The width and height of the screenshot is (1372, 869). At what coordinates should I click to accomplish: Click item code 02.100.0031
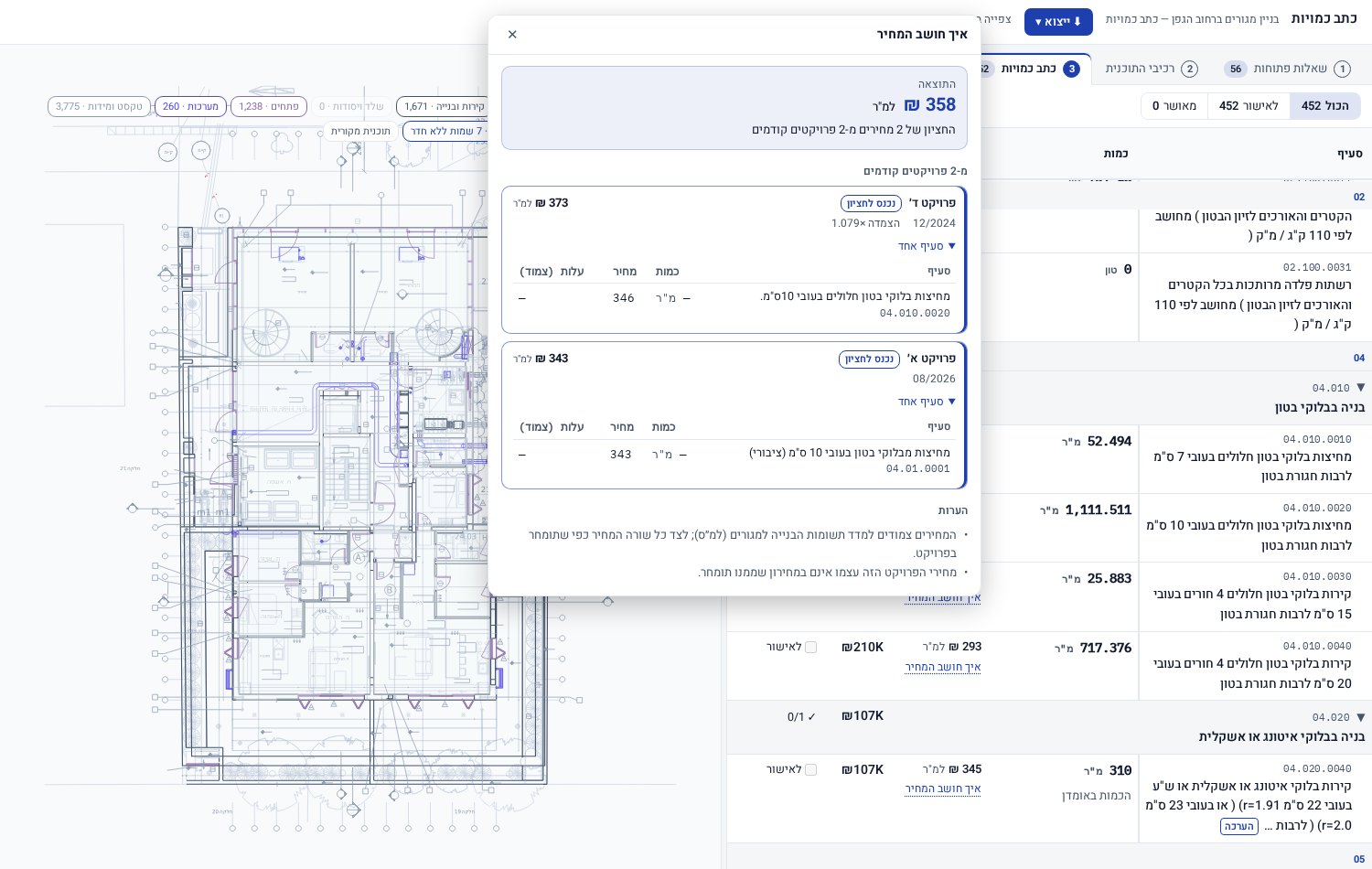(1317, 267)
